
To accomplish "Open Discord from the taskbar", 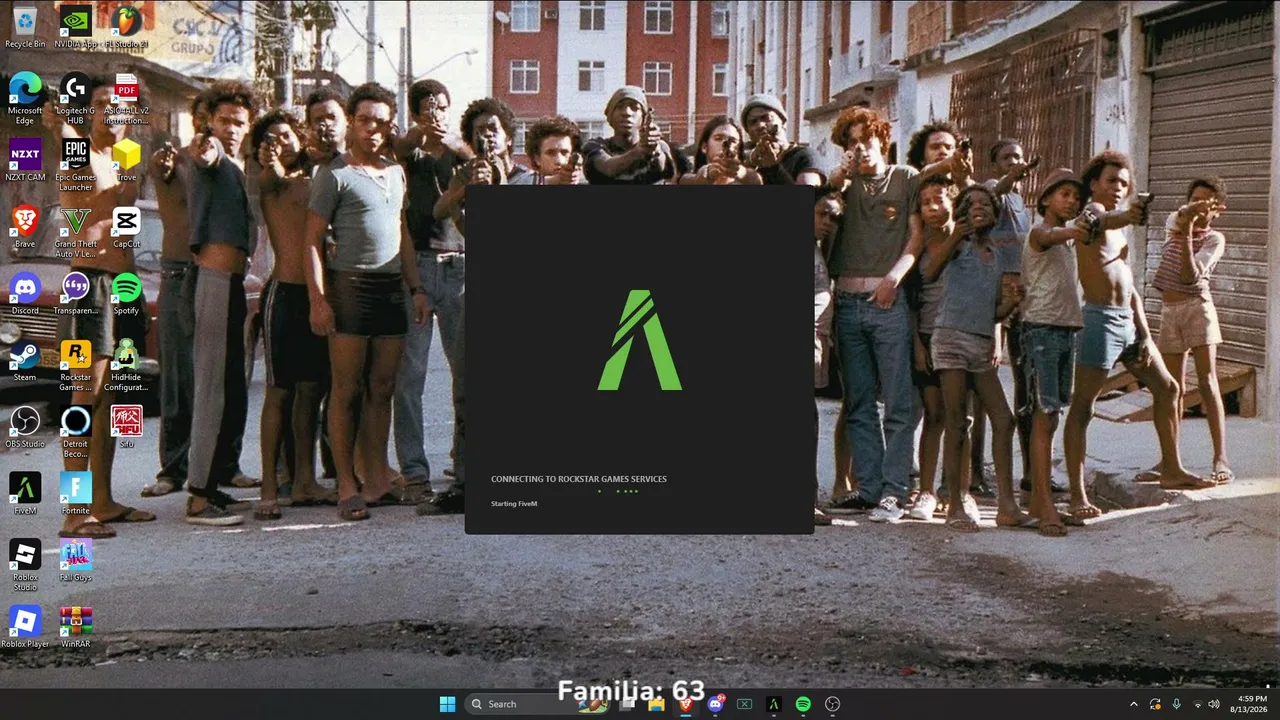I will pyautogui.click(x=715, y=704).
